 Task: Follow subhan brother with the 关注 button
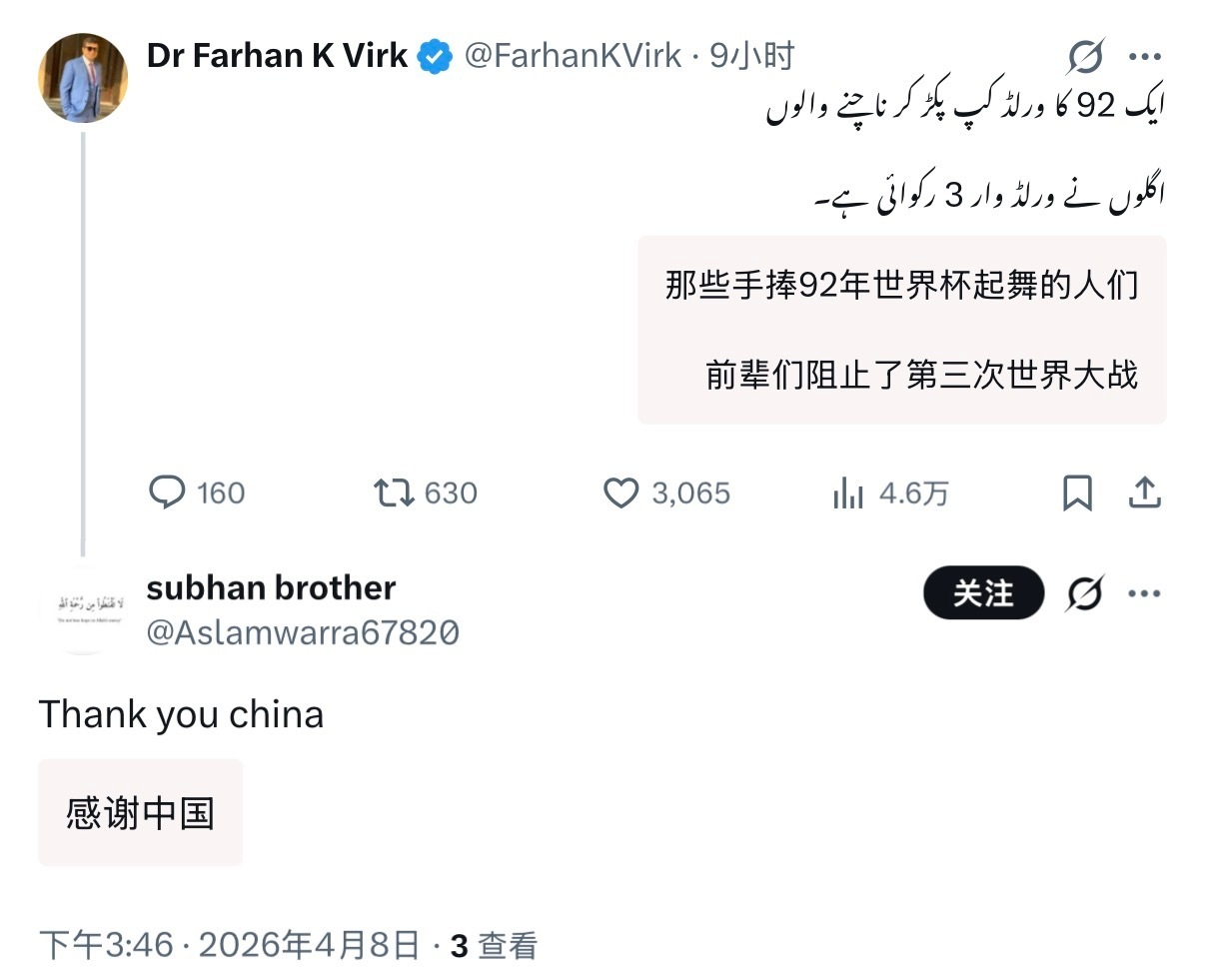point(983,592)
